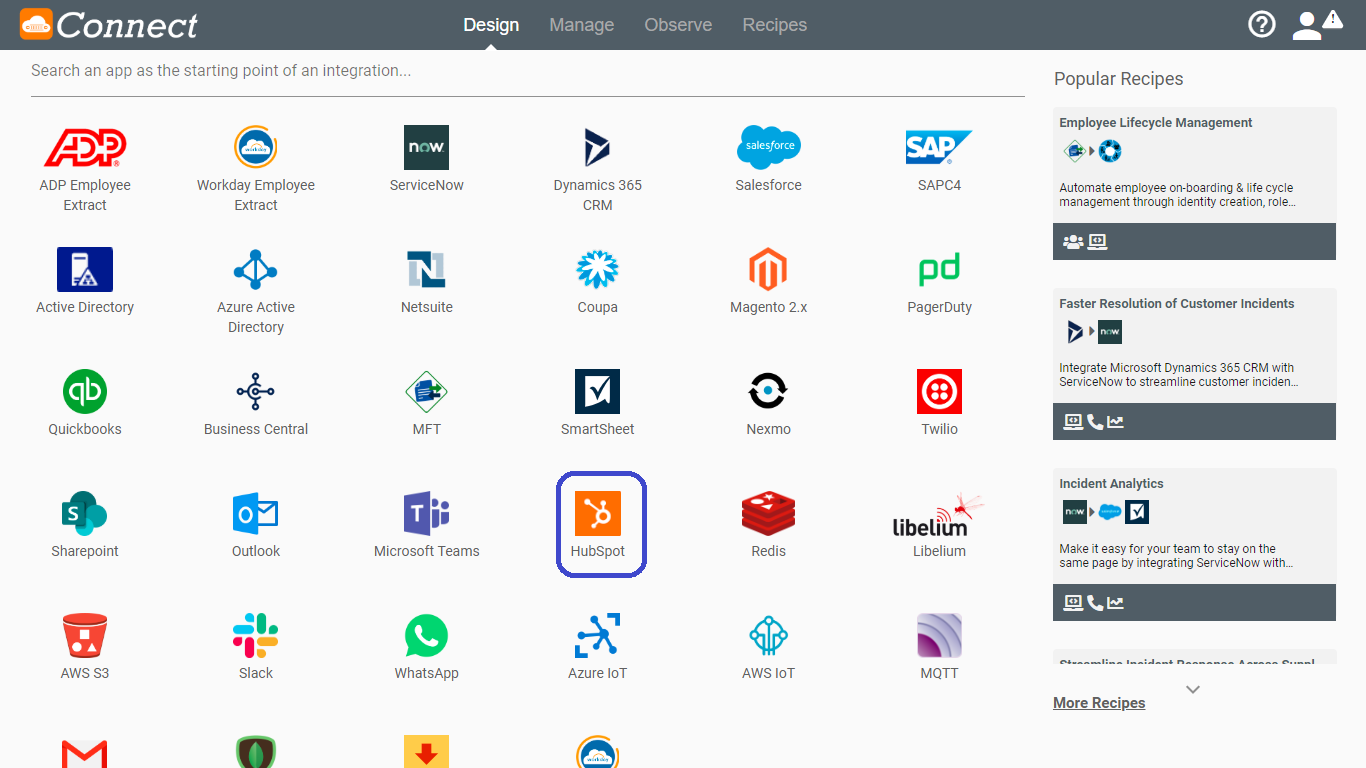Select the MQTT app icon
Image resolution: width=1366 pixels, height=768 pixels.
pyautogui.click(x=939, y=636)
